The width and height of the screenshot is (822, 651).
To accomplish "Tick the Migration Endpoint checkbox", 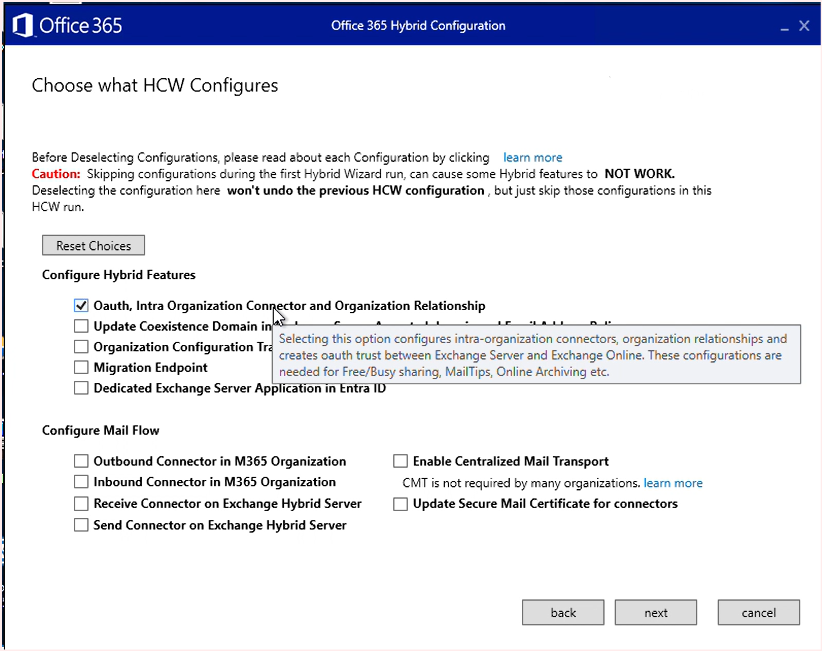I will tap(81, 367).
